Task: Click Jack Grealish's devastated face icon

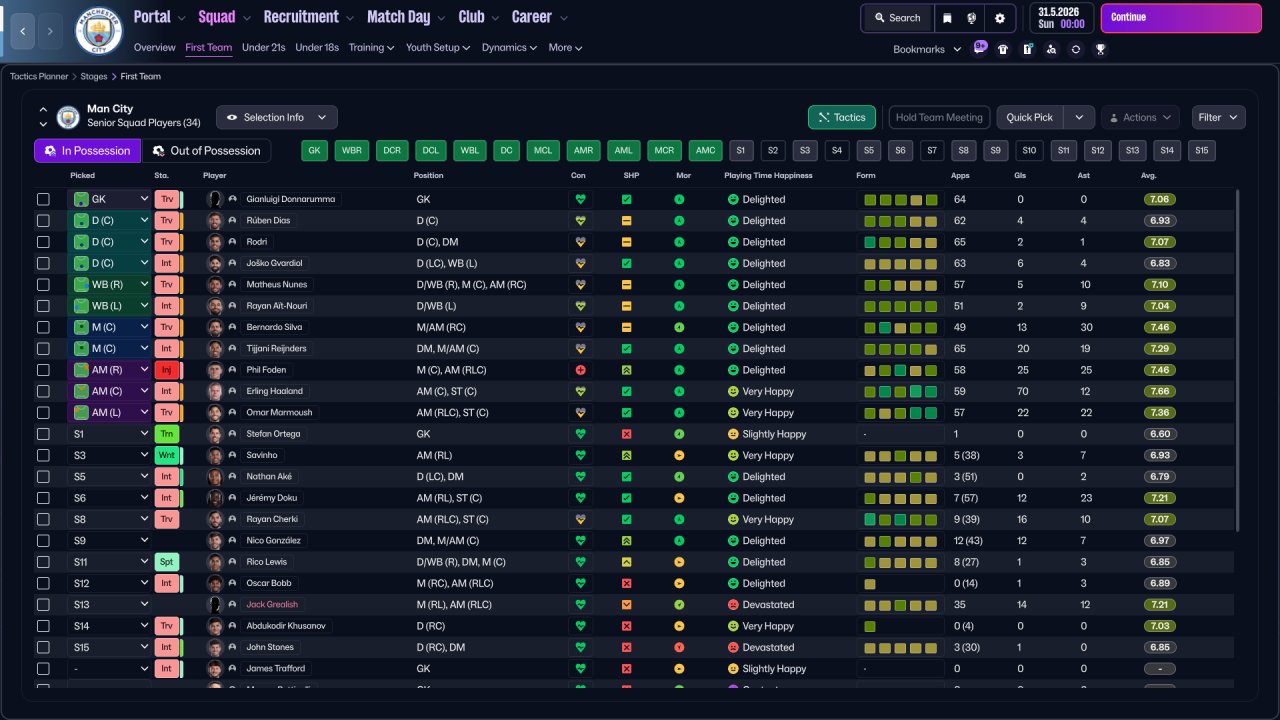Action: pos(733,605)
